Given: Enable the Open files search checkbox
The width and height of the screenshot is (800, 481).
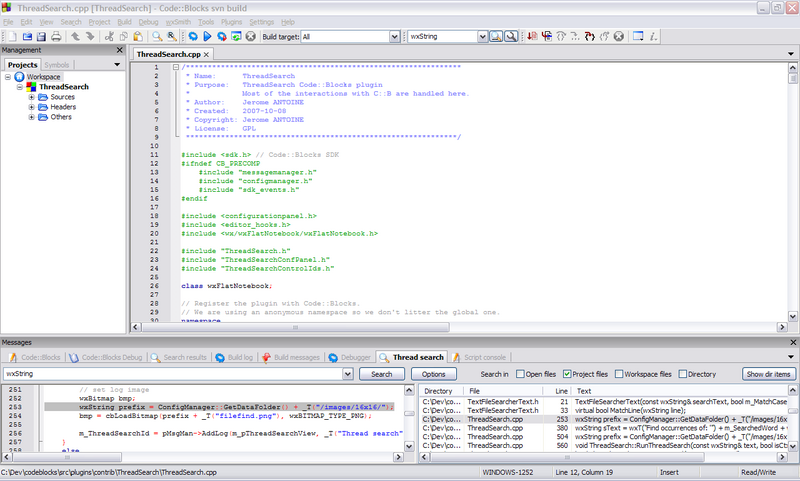Looking at the screenshot, I should click(x=520, y=374).
